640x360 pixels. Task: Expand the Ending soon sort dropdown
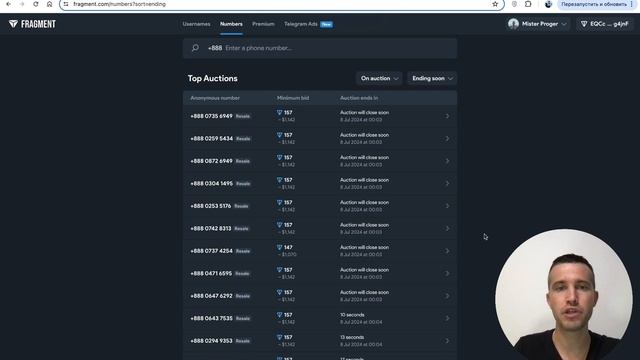[x=432, y=78]
